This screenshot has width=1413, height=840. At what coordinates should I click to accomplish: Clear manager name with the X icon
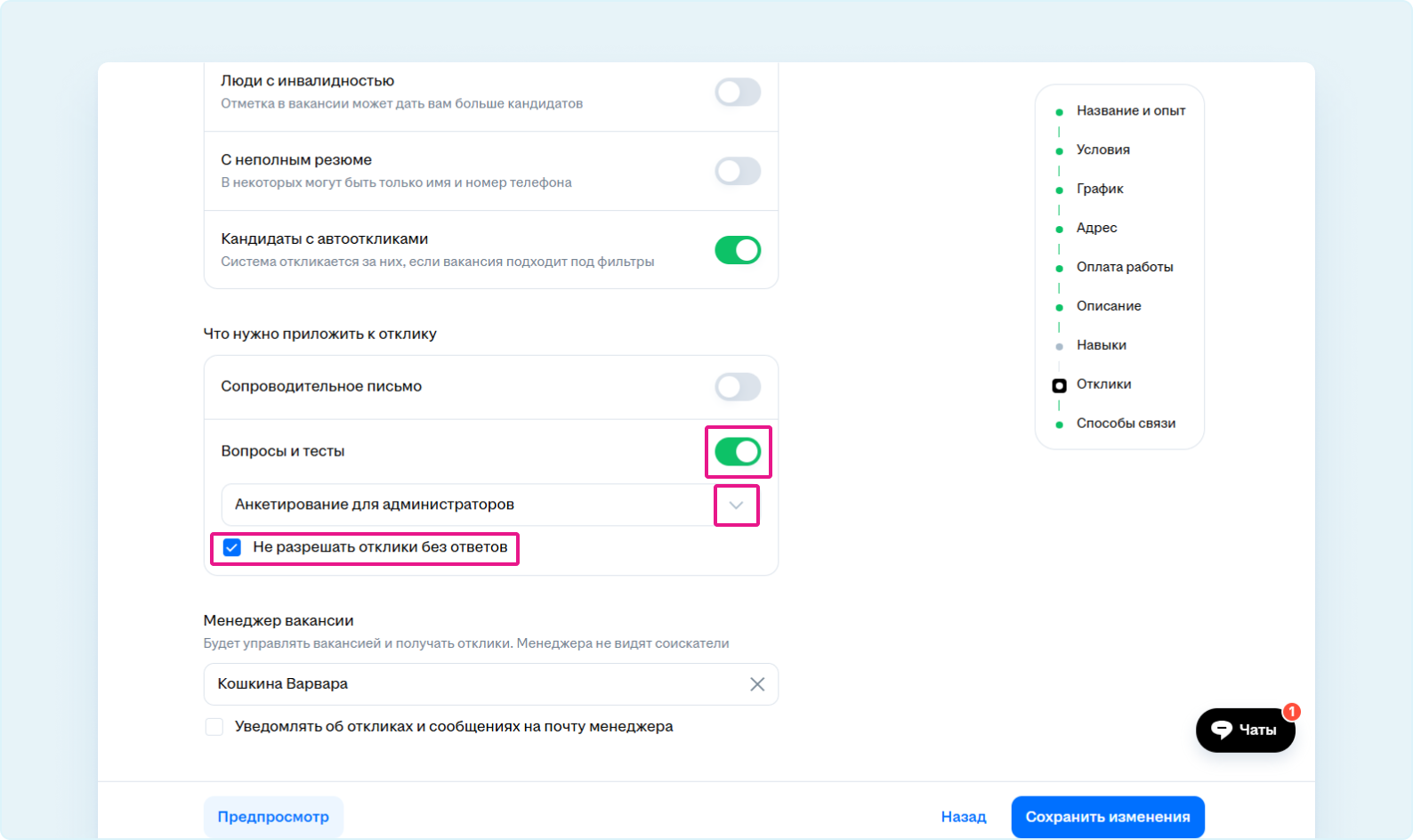click(x=757, y=684)
